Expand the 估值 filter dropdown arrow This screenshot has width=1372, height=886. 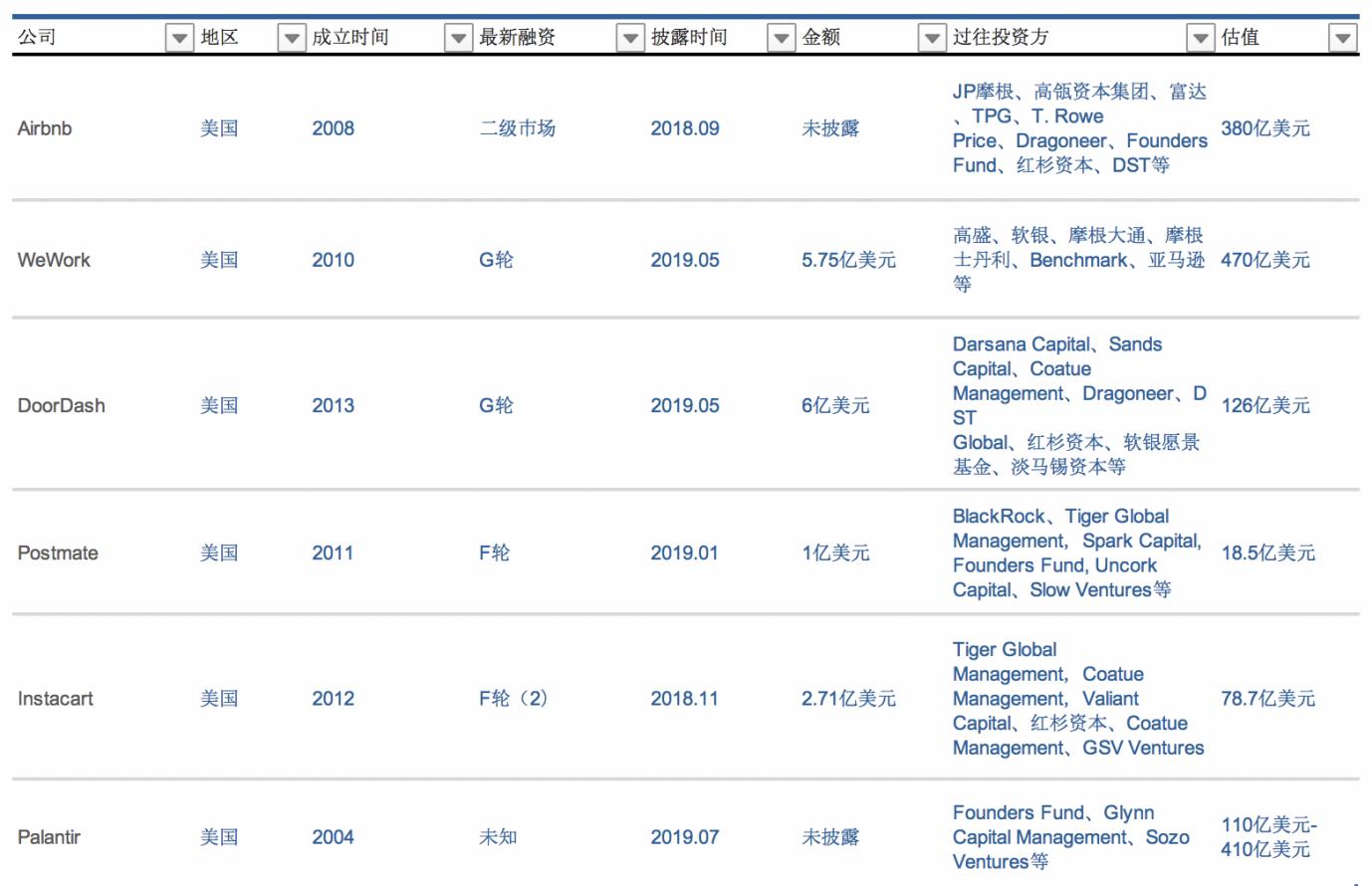[x=1341, y=37]
